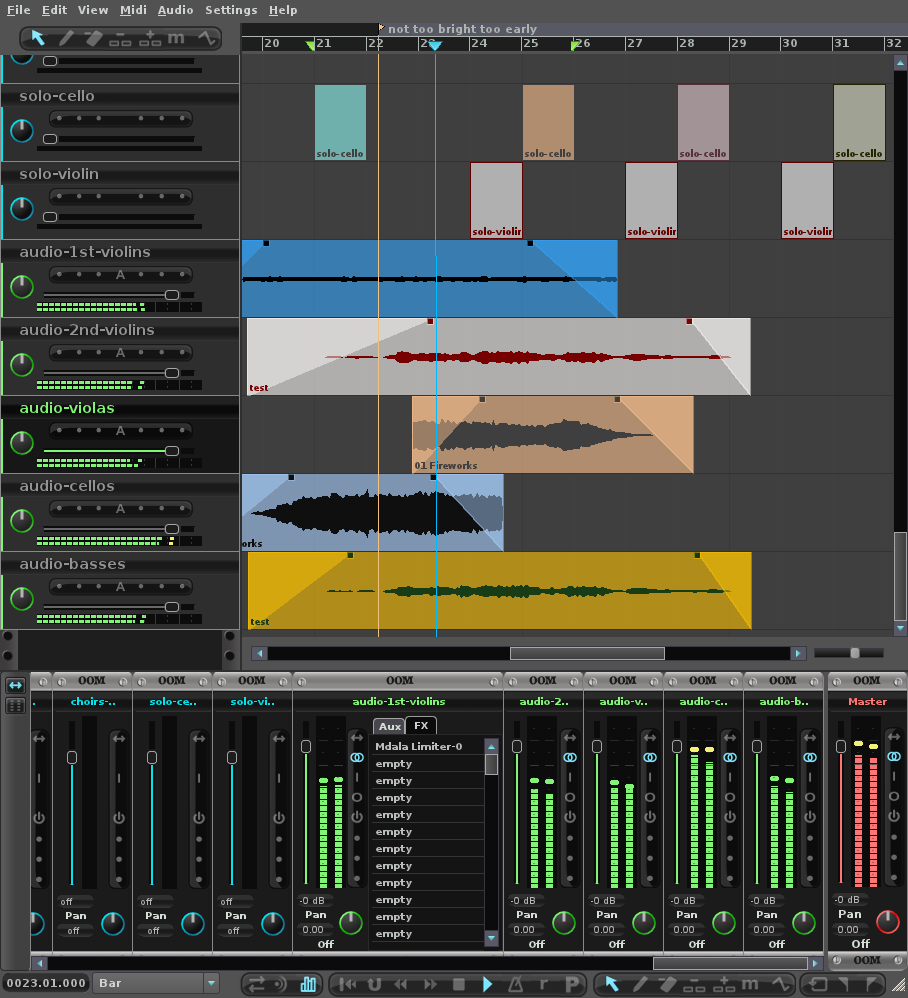908x998 pixels.
Task: Click the metronome icon in transport bar
Action: (x=515, y=984)
